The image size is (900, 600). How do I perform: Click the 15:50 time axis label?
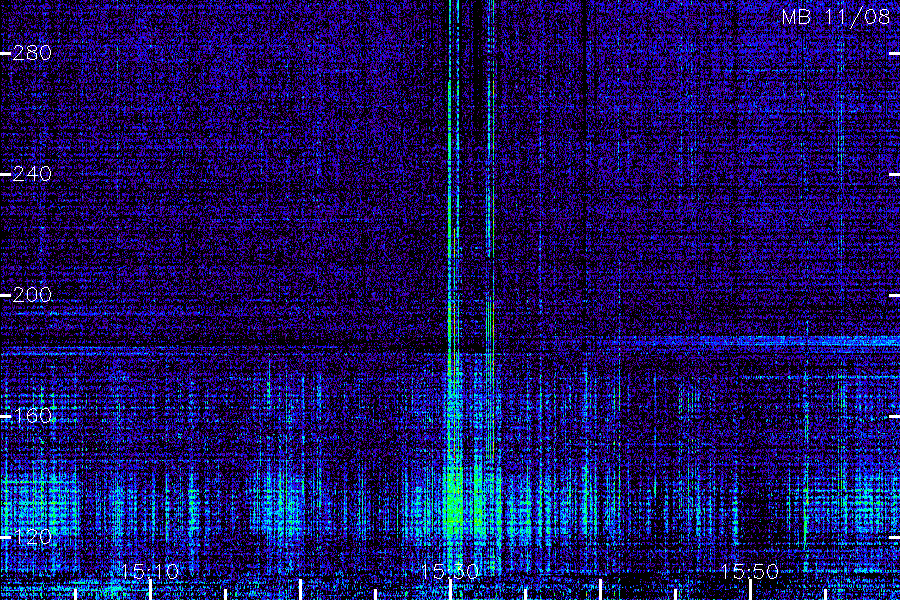(x=750, y=571)
